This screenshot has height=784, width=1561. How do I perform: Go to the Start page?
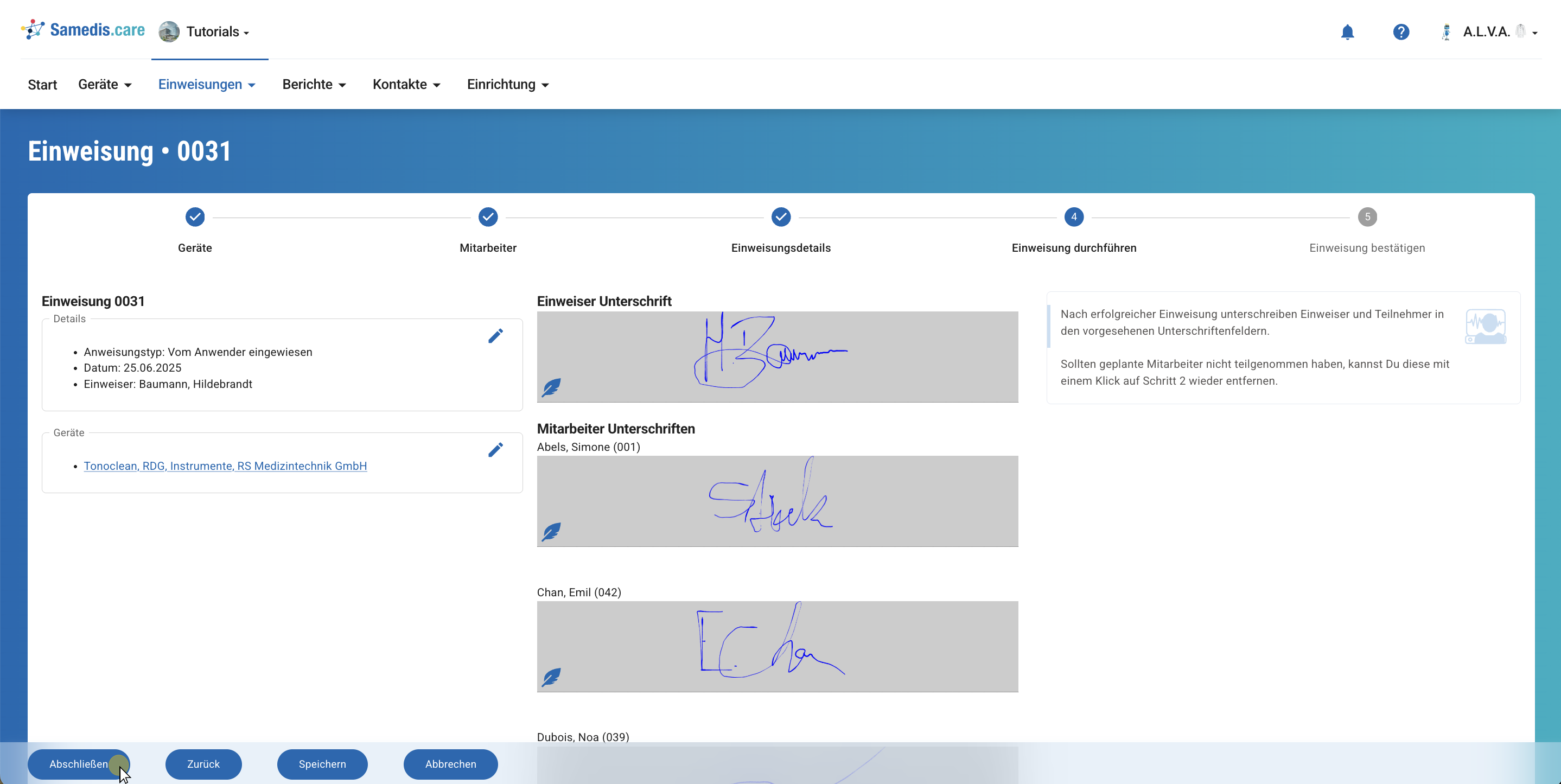tap(42, 84)
